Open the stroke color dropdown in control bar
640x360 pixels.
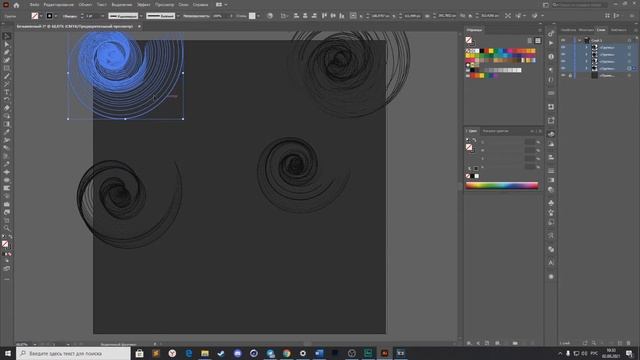coord(56,16)
